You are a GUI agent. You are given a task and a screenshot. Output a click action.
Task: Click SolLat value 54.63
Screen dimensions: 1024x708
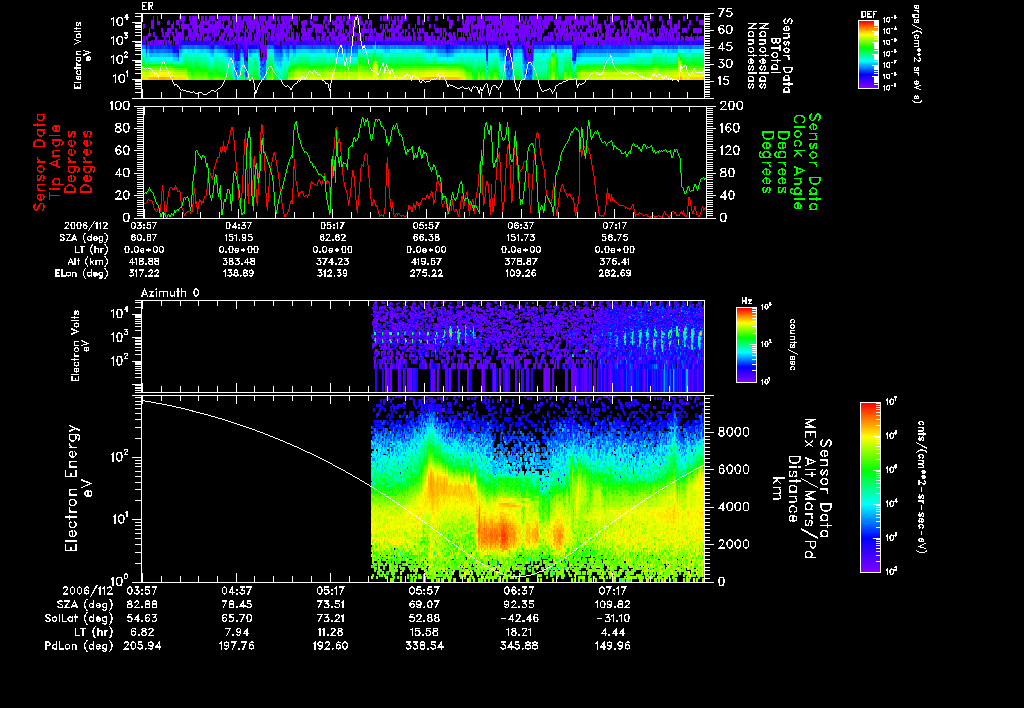click(142, 618)
